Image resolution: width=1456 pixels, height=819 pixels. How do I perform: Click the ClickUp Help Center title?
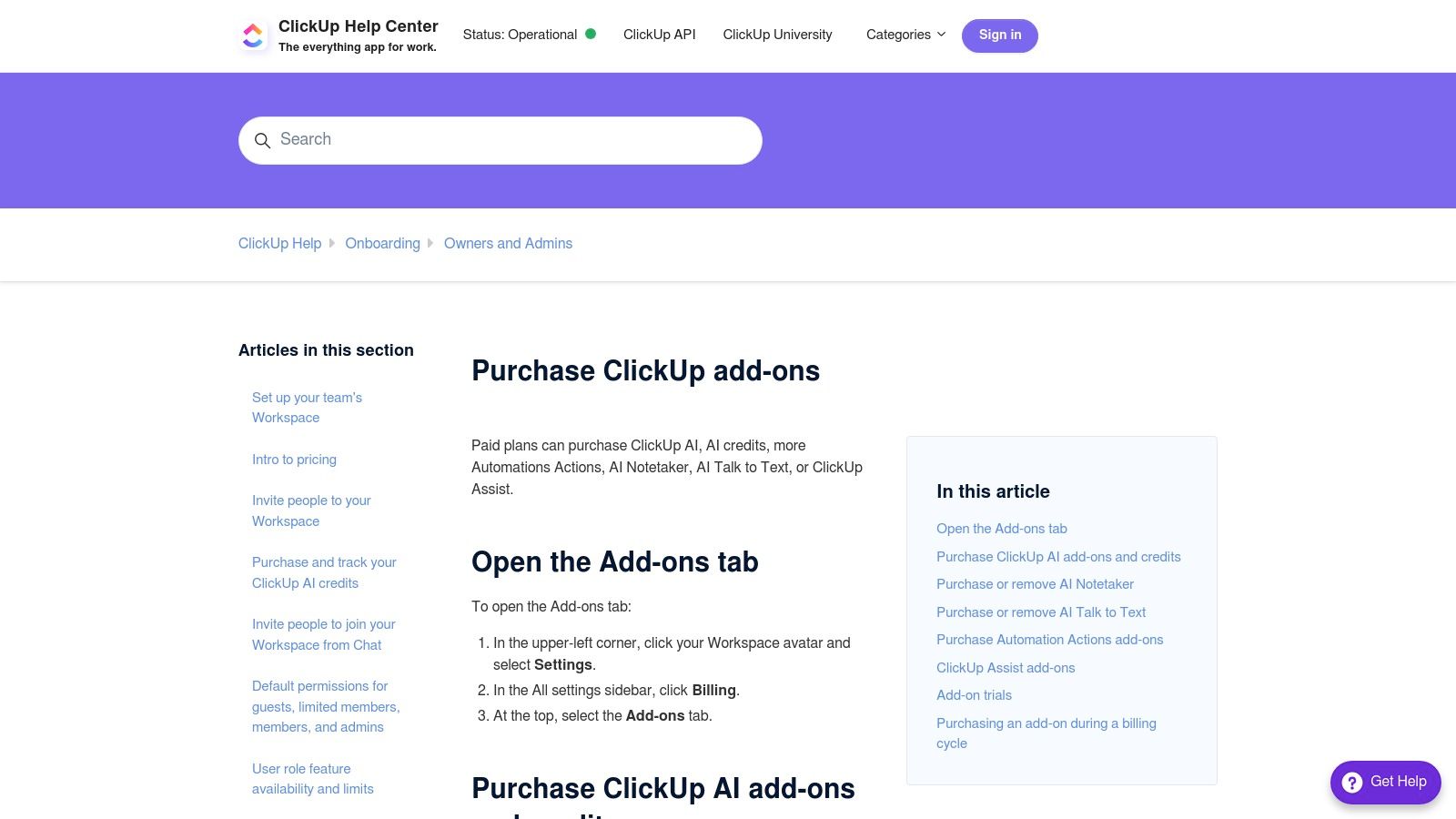[359, 26]
